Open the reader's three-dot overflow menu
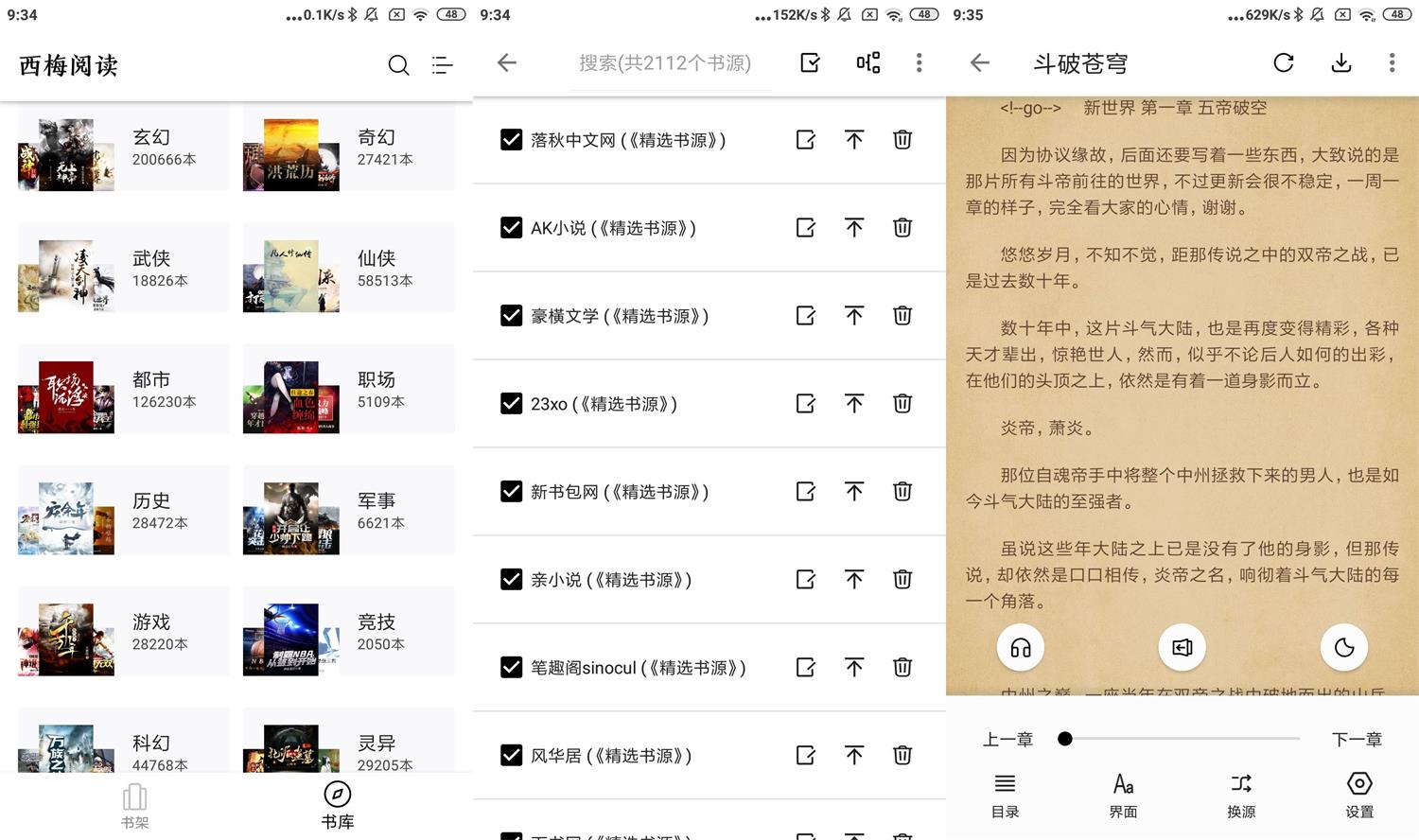The width and height of the screenshot is (1419, 840). [1391, 62]
